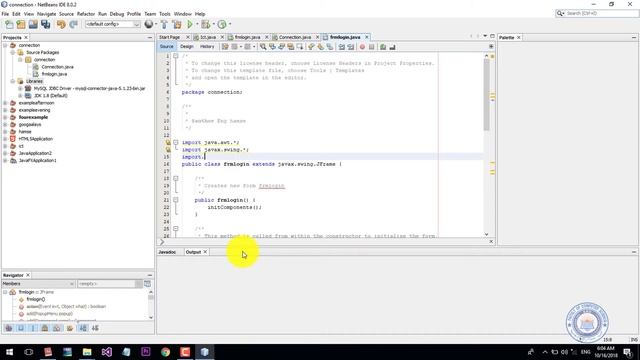
Task: Click the Comment icon in editor toolbar
Action: click(383, 47)
